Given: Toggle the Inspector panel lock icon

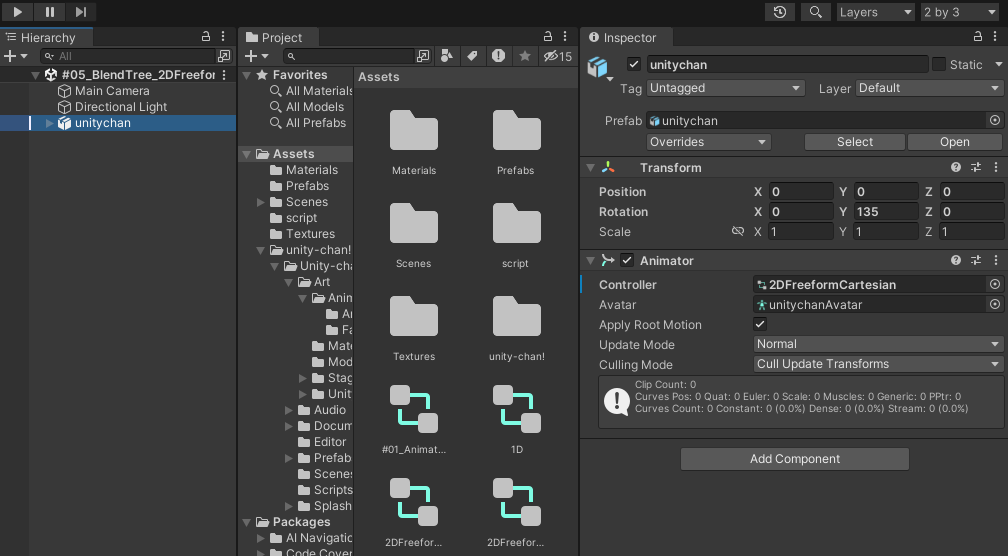Looking at the screenshot, I should 977,37.
